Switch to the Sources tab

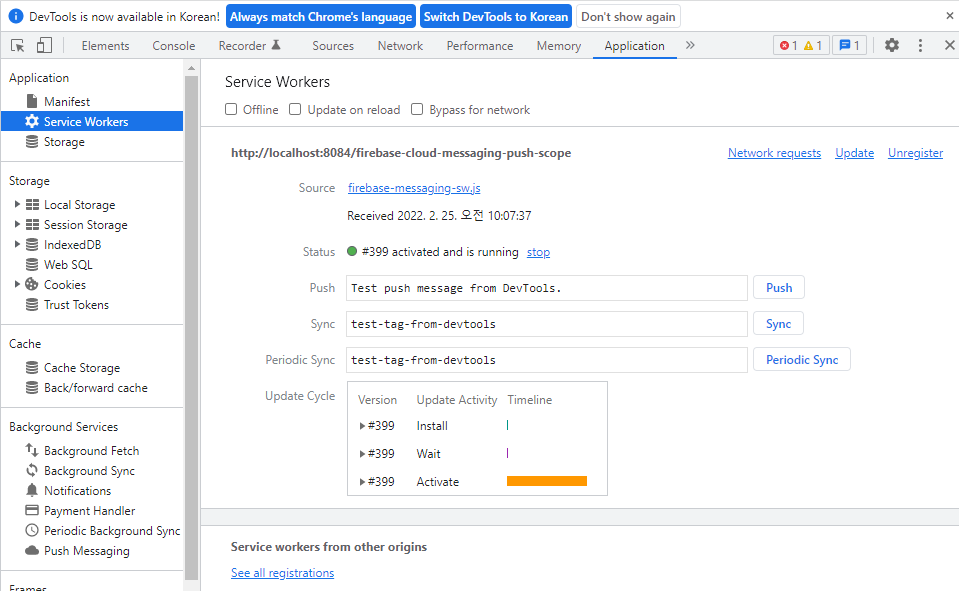point(333,46)
